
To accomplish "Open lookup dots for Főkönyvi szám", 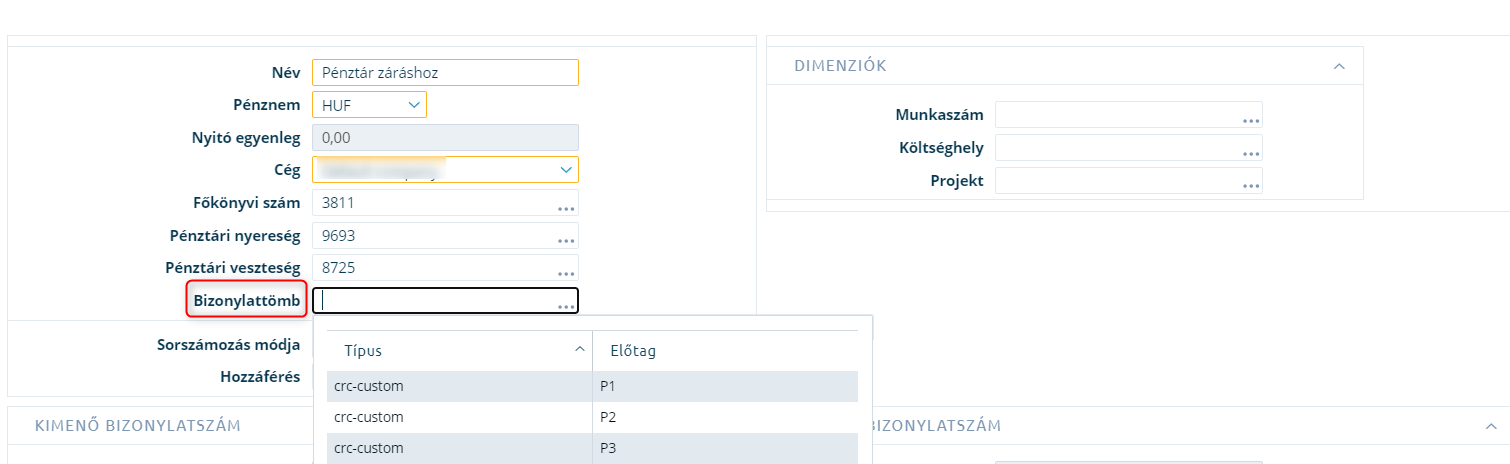I will coord(566,209).
